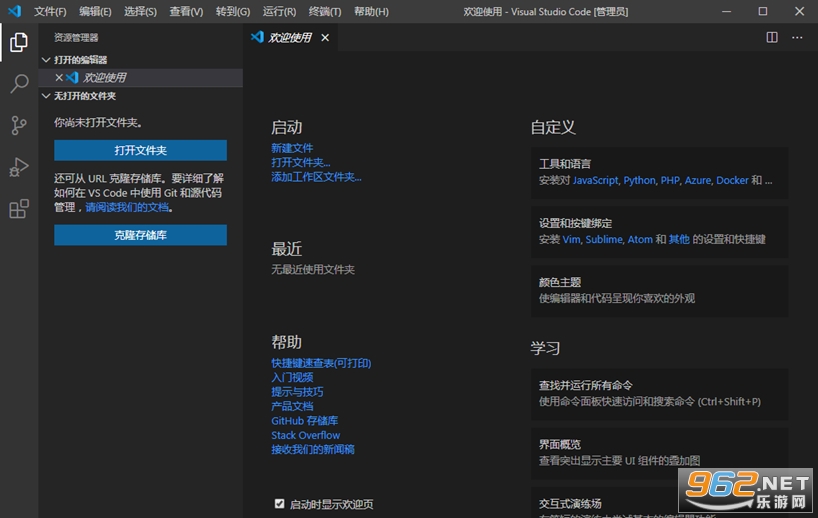818x518 pixels.
Task: Click the 克隆存储库 button
Action: (140, 235)
